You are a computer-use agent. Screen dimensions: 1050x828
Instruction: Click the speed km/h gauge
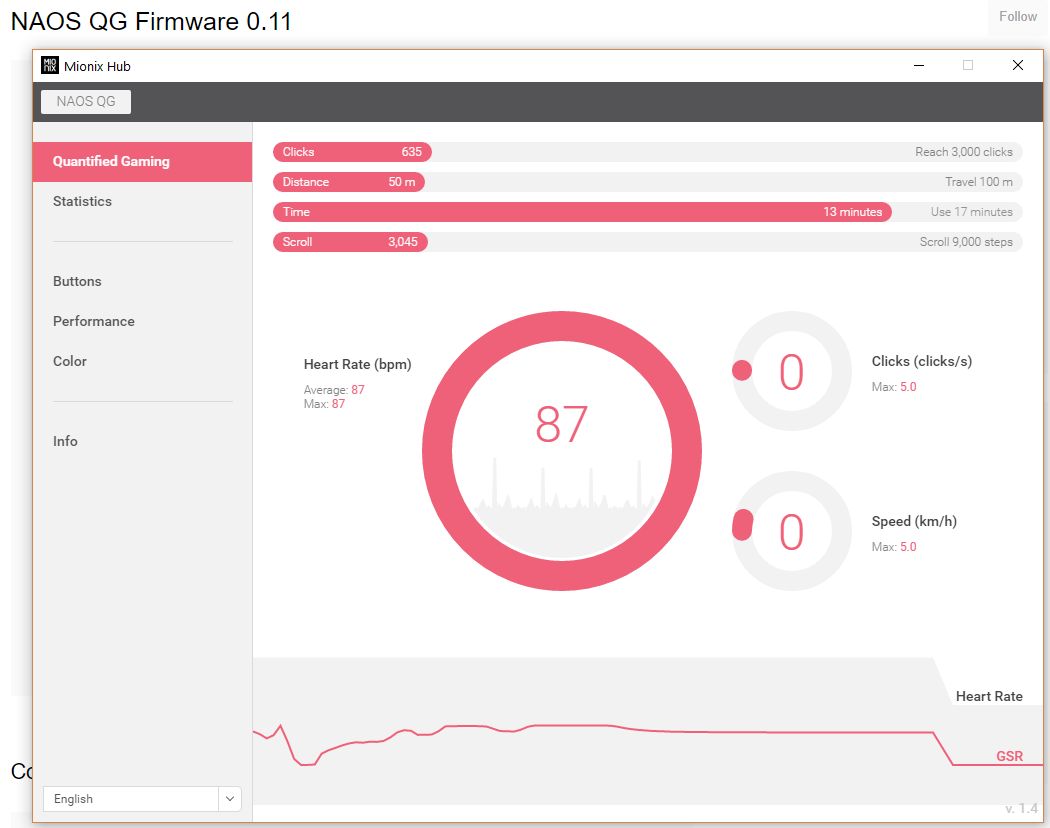click(792, 531)
